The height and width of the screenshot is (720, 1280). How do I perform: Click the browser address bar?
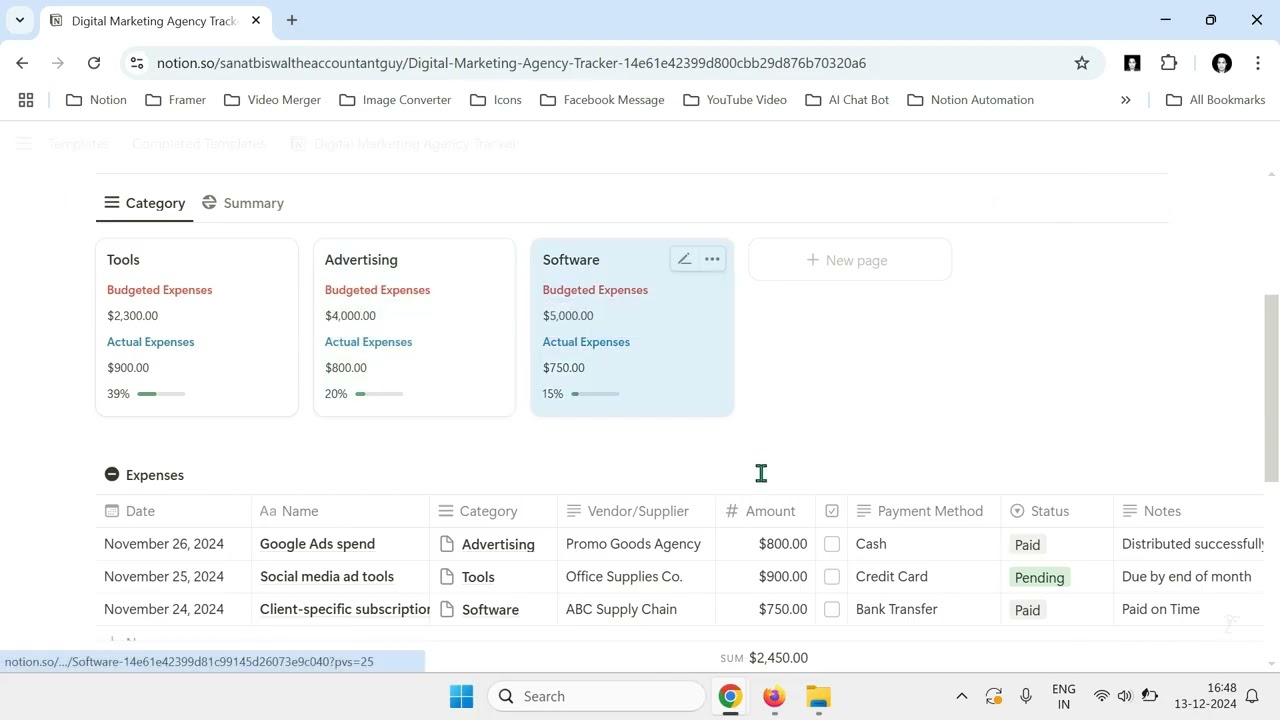(610, 63)
